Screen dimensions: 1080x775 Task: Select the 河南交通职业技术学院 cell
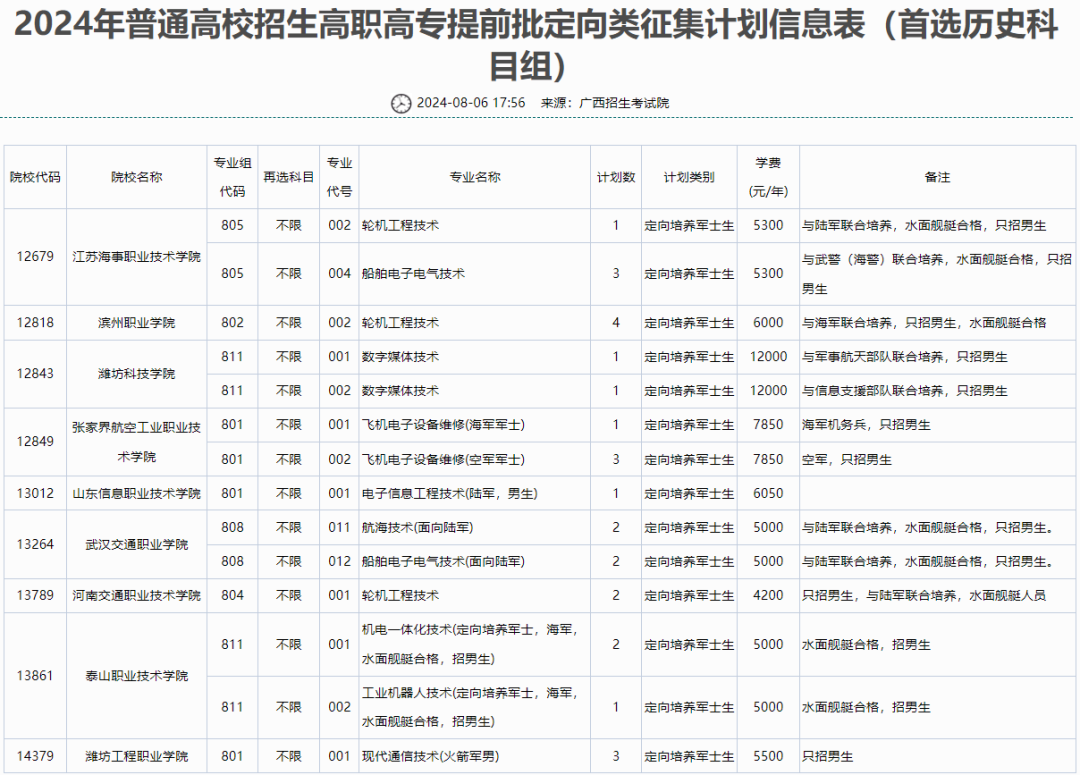(x=136, y=595)
